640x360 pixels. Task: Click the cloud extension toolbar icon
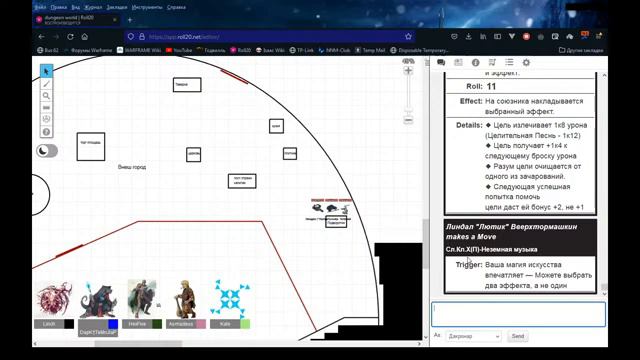[x=570, y=37]
